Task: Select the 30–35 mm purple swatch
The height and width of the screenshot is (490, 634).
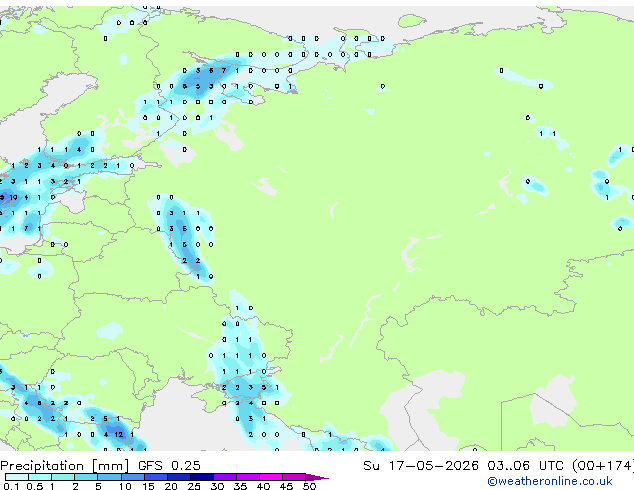Action: coord(224,477)
